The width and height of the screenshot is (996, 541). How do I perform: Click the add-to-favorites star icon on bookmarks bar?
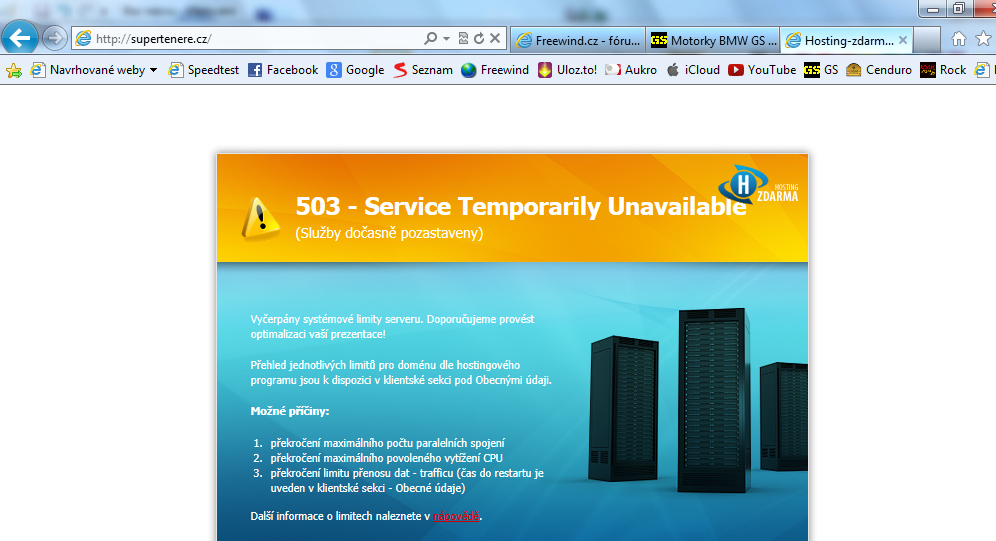[x=14, y=70]
